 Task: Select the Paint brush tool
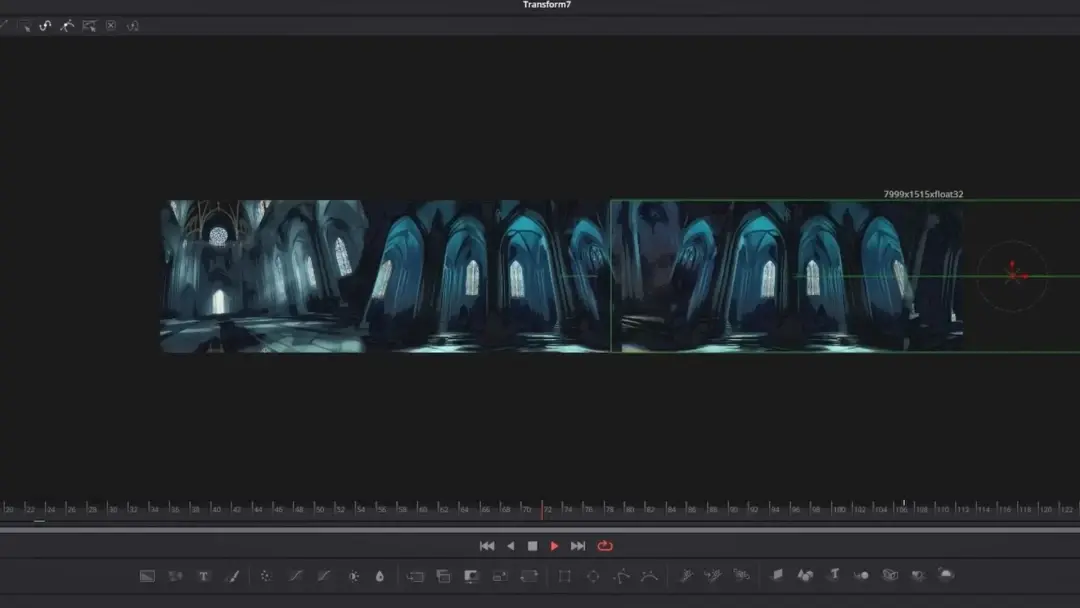[x=233, y=576]
